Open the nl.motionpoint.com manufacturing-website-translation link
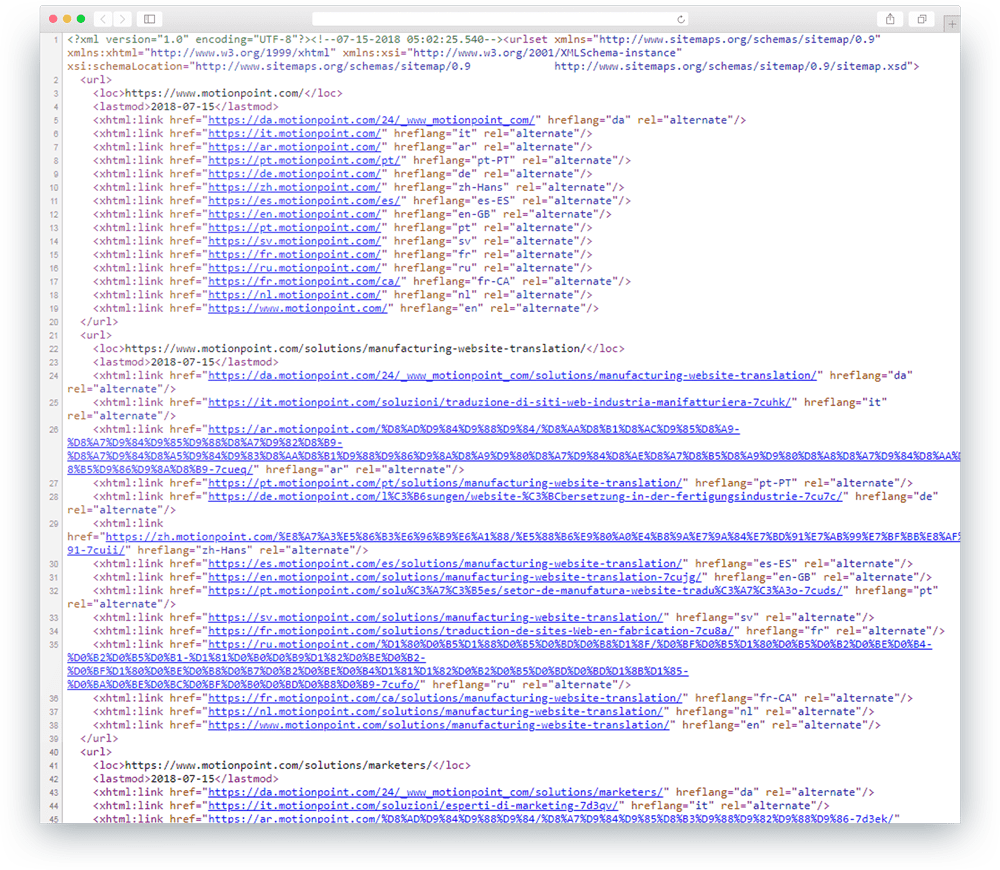This screenshot has width=1000, height=870. tap(436, 712)
